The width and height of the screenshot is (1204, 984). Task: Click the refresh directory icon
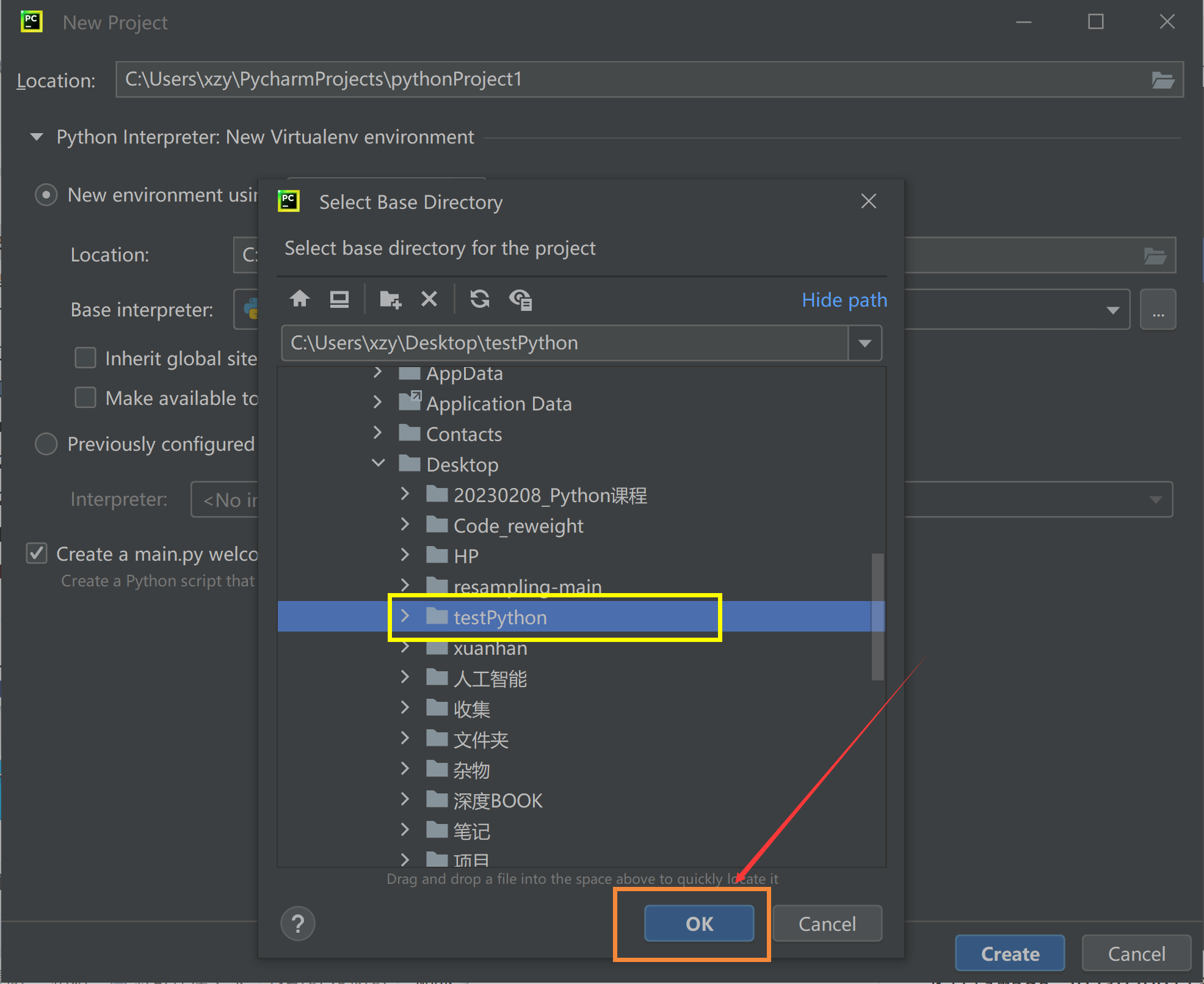[480, 300]
